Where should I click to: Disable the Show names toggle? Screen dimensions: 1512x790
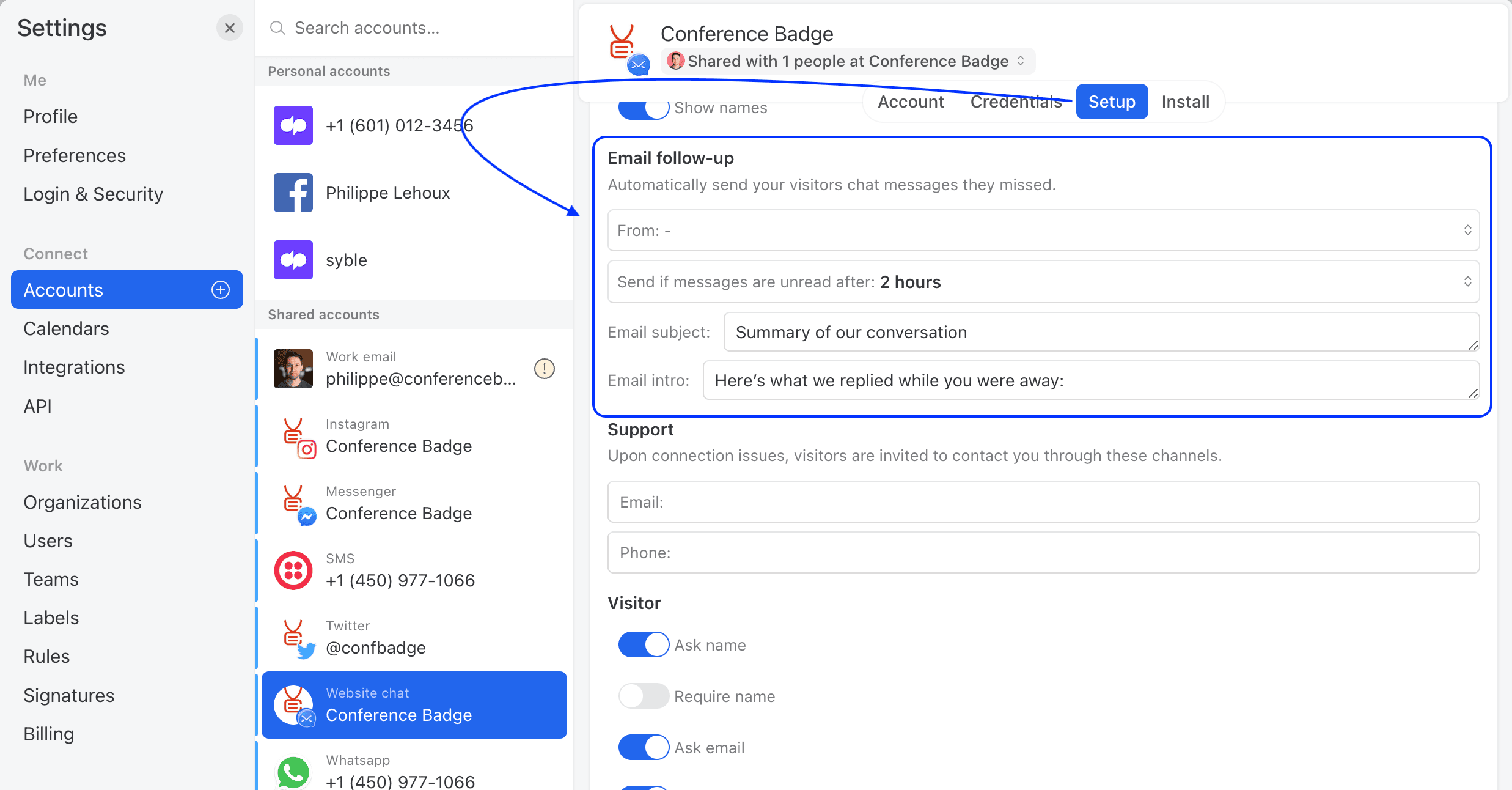643,108
